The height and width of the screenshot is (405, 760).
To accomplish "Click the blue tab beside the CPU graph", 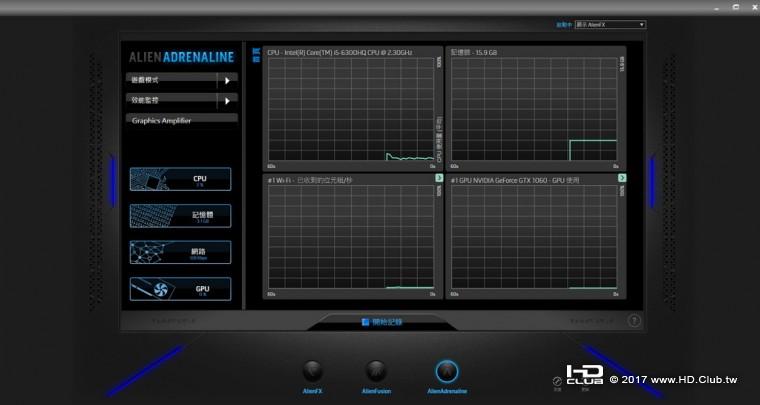I will [257, 55].
